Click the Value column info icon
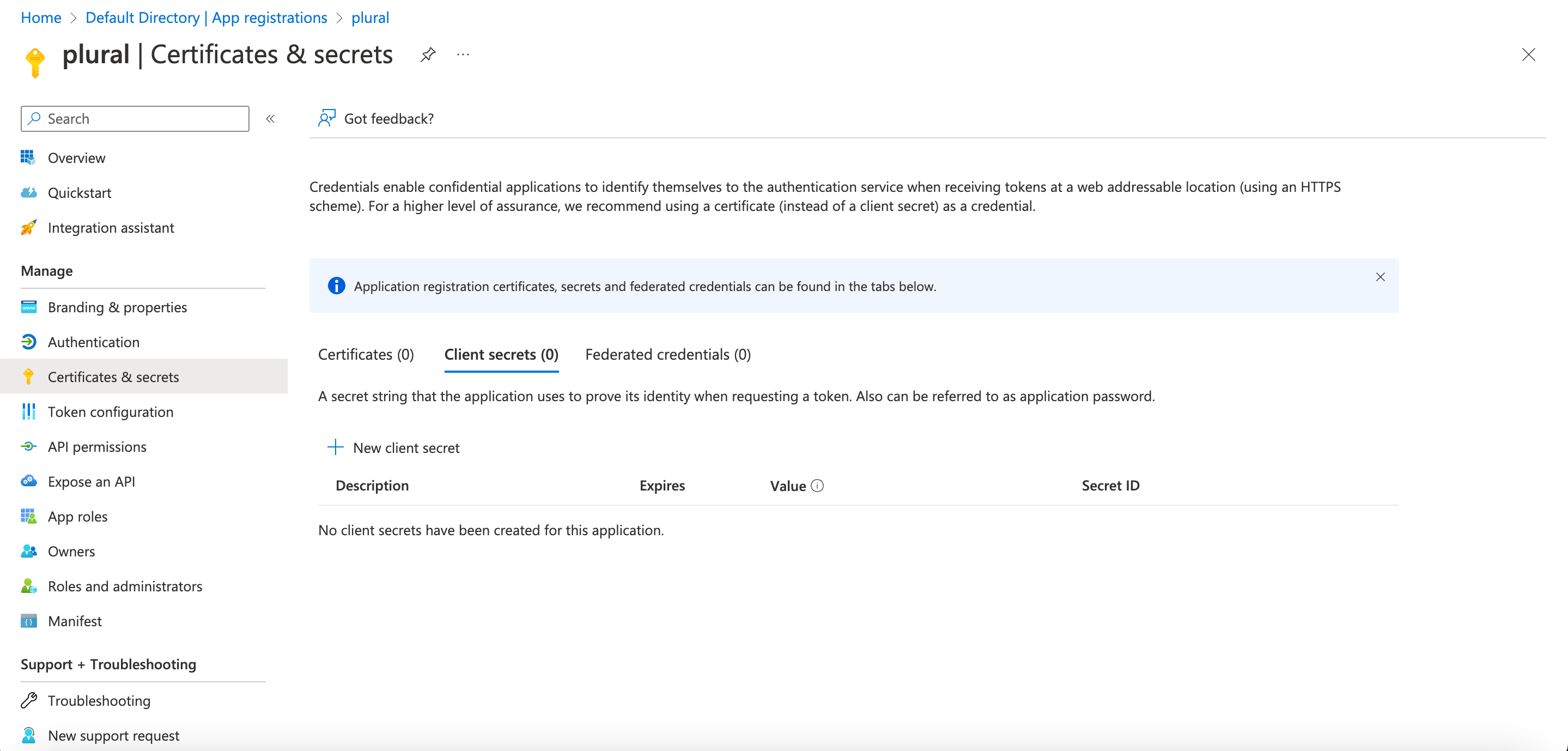This screenshot has height=751, width=1568. pyautogui.click(x=817, y=486)
